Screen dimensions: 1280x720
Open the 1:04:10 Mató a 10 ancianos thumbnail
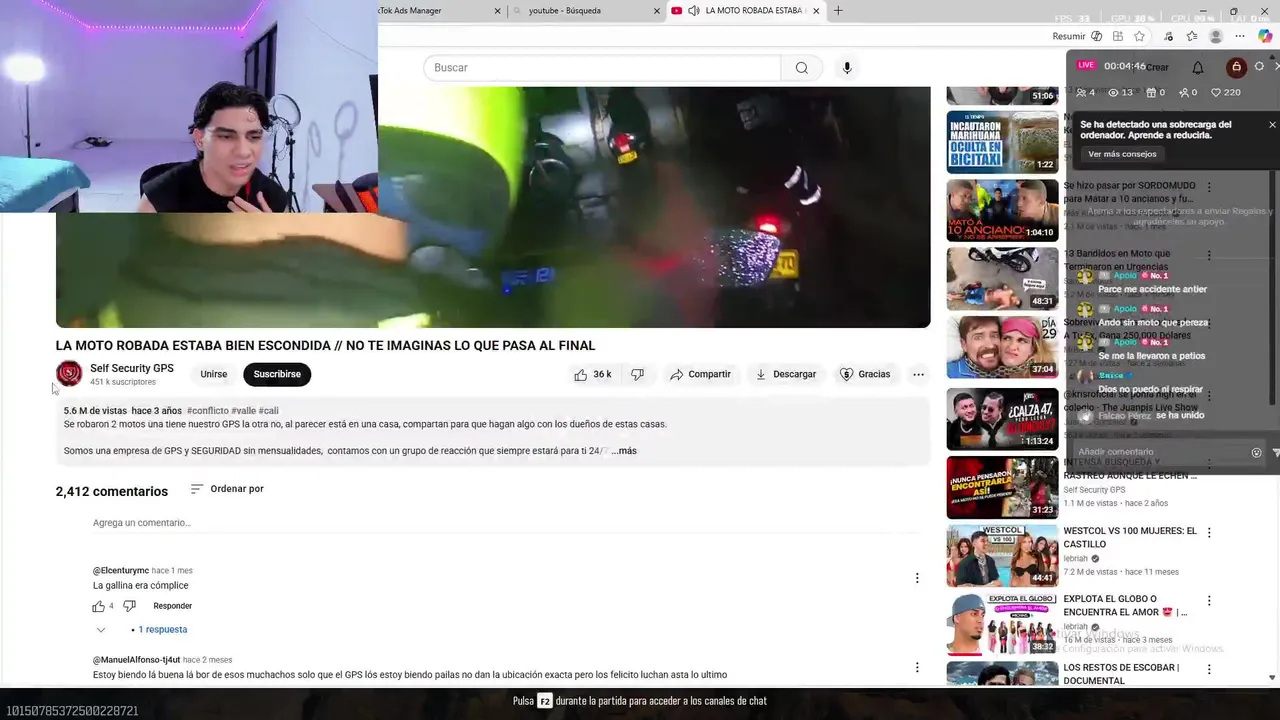(x=1002, y=210)
